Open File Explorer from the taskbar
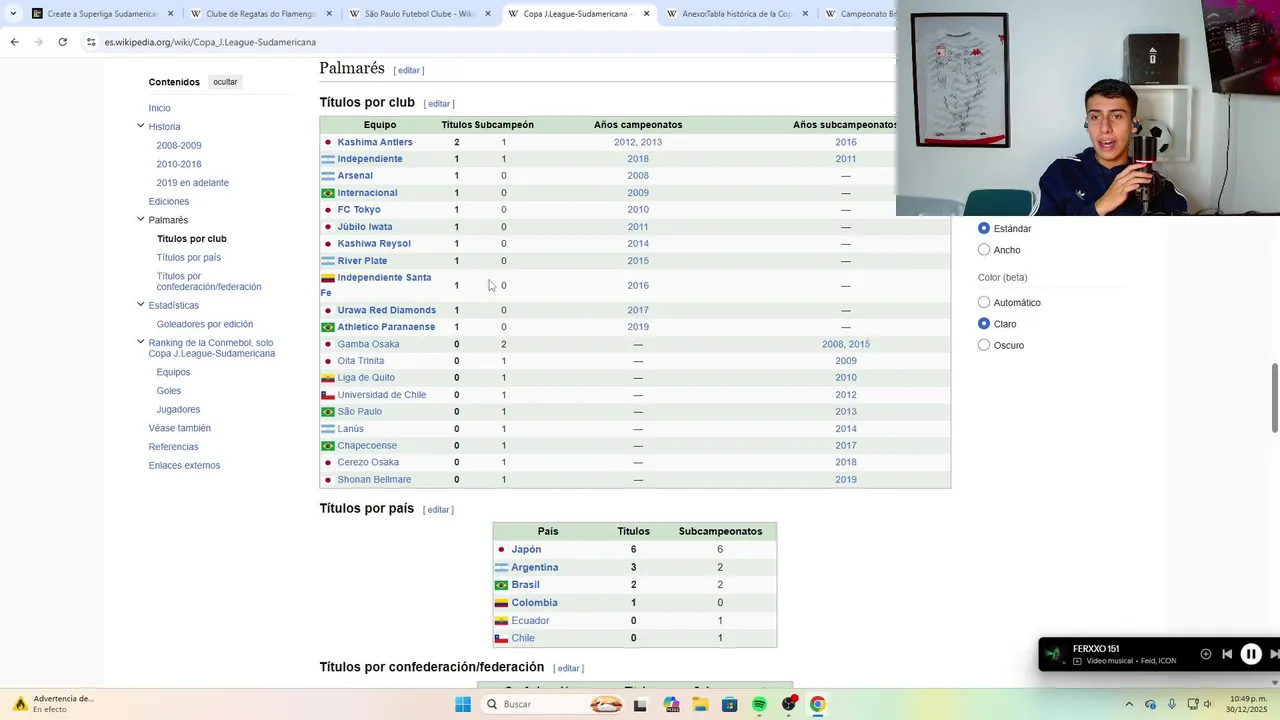Screen dimensions: 1280x720 (700, 704)
